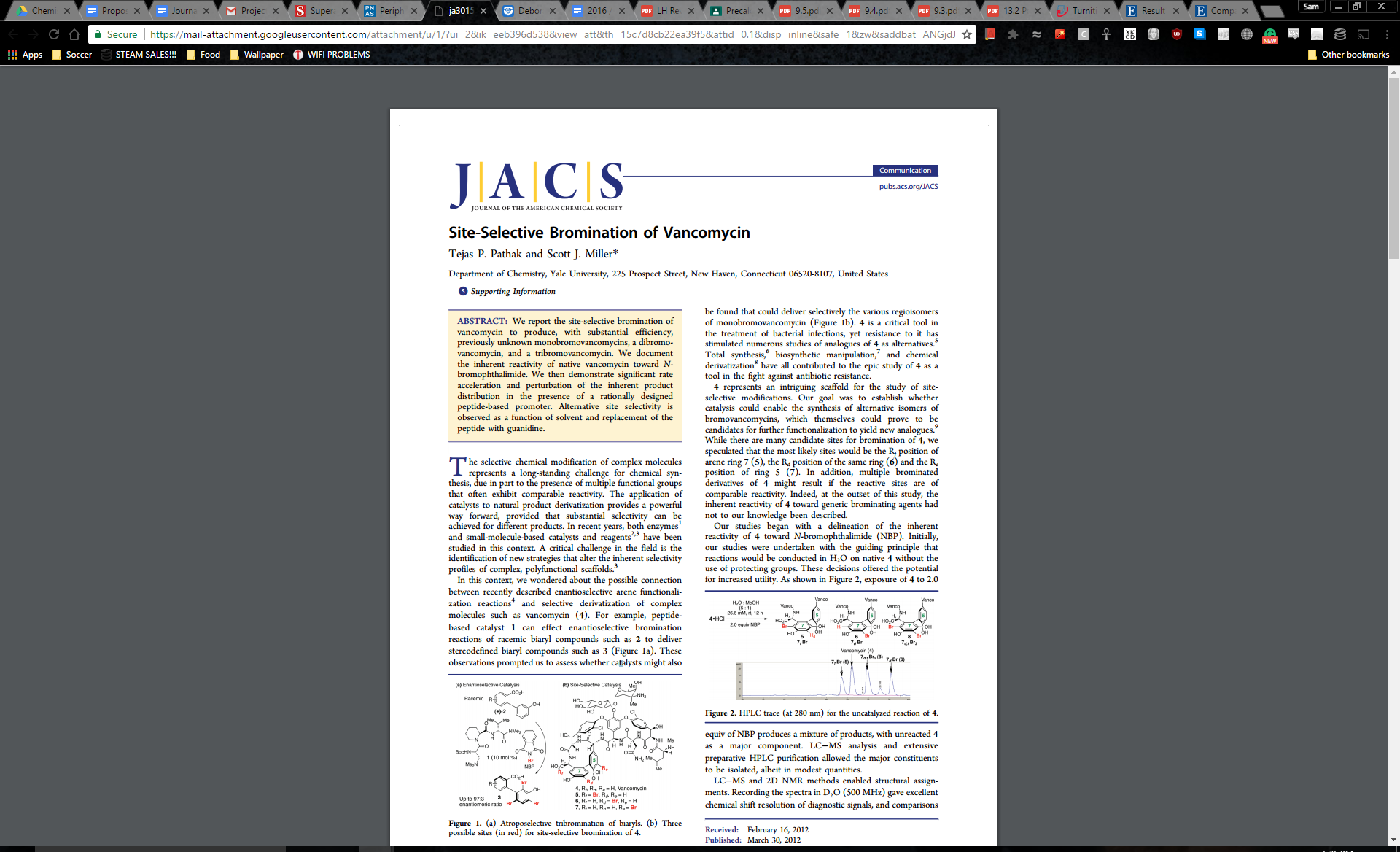This screenshot has height=852, width=1400.
Task: Open the WIFI PROBLEMS bookmark
Action: 331,55
